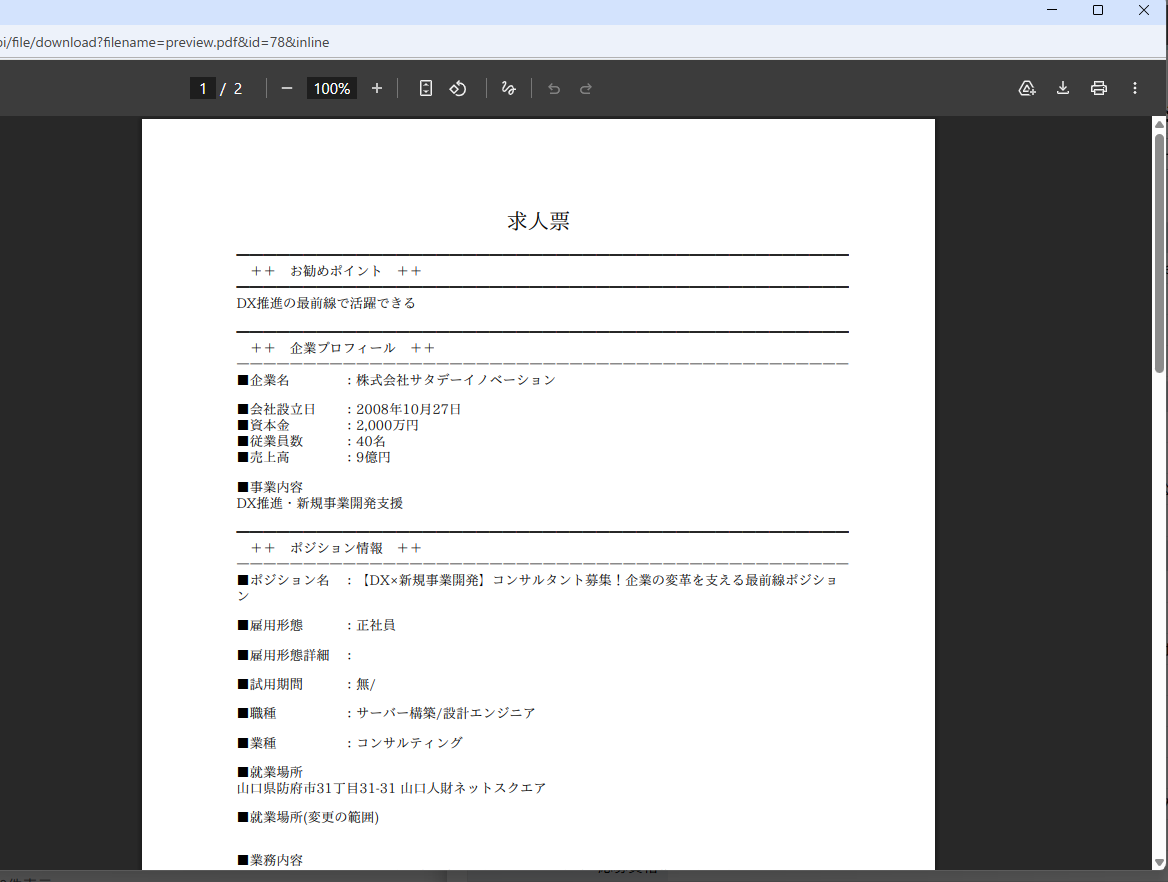Click the Fit to page icon
The image size is (1168, 882).
(426, 89)
